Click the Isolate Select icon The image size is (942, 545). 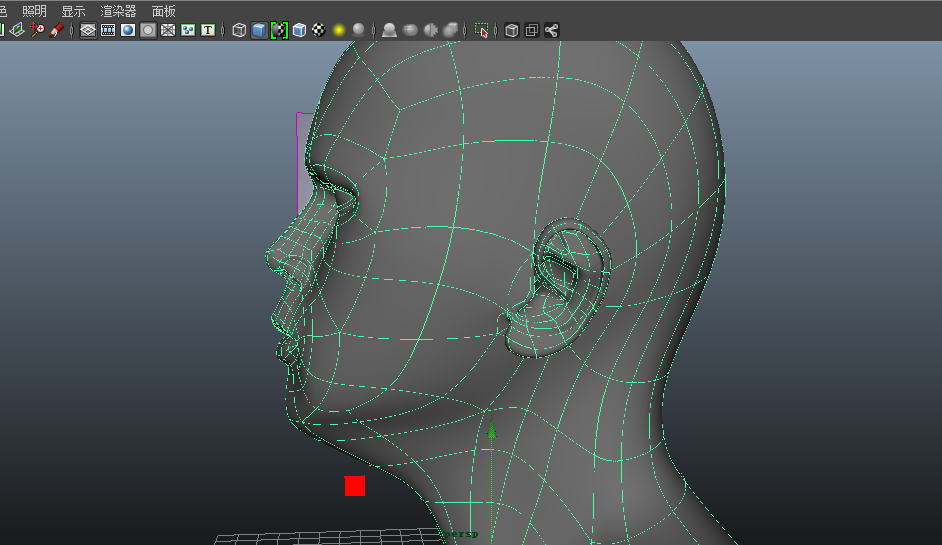pos(483,30)
